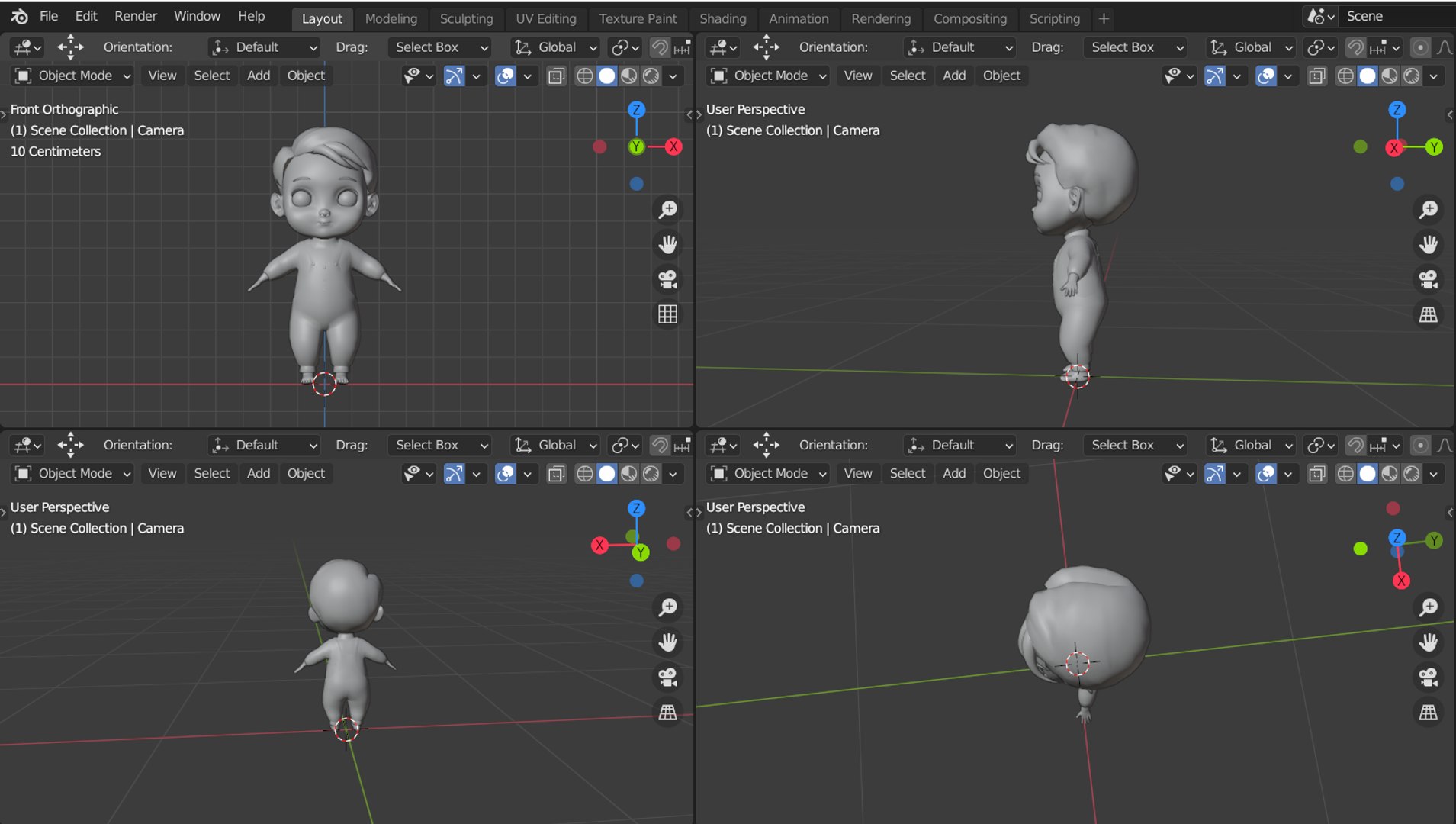This screenshot has width=1456, height=824.
Task: Enable rendered shading in bottom-left viewport
Action: pos(651,474)
